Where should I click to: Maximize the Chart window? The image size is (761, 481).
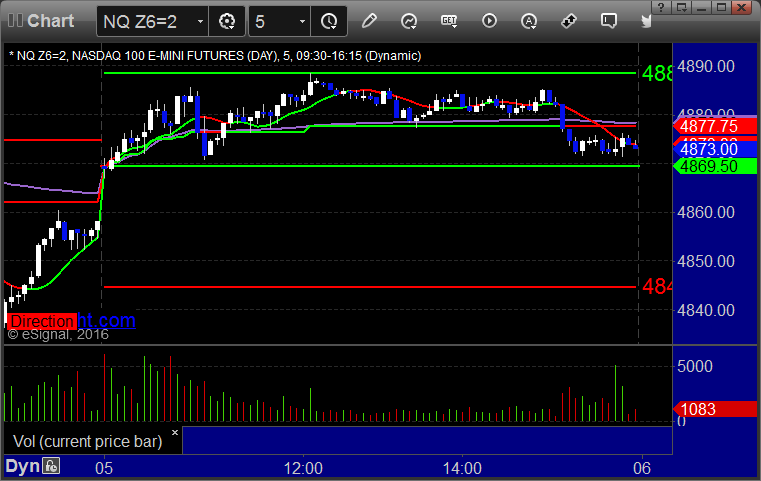(x=721, y=7)
